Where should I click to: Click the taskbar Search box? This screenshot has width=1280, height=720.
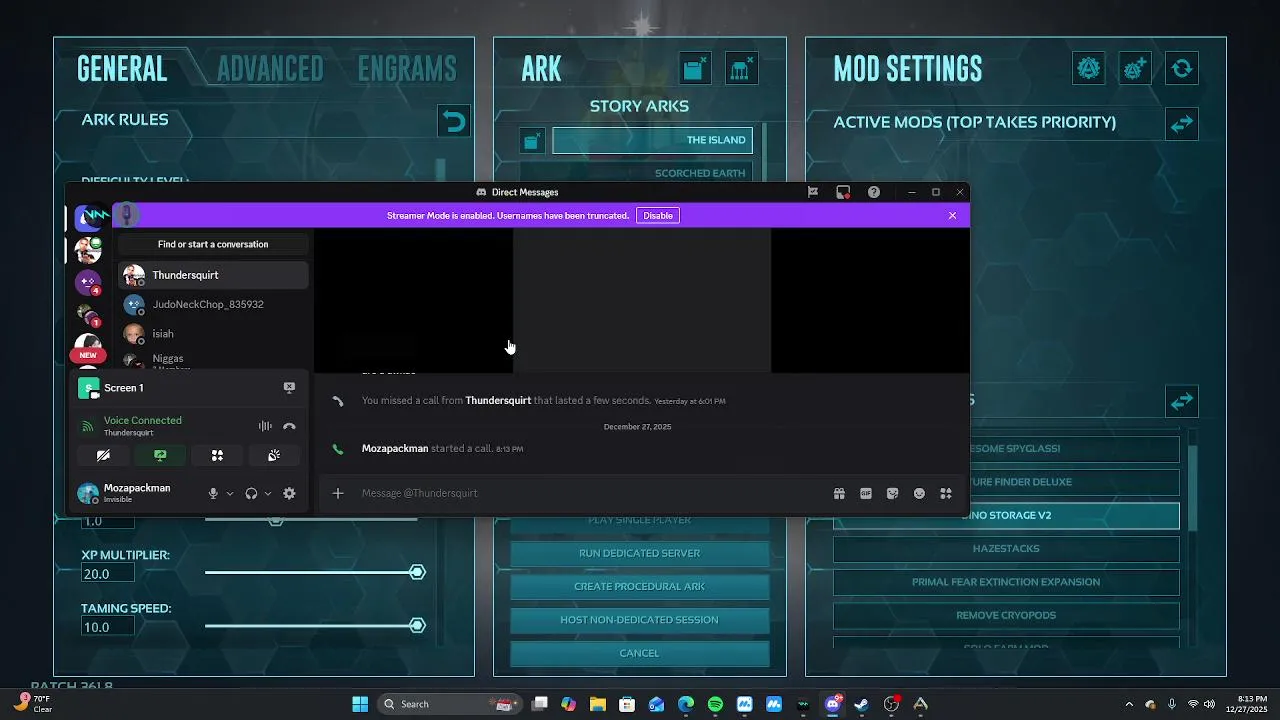click(448, 704)
